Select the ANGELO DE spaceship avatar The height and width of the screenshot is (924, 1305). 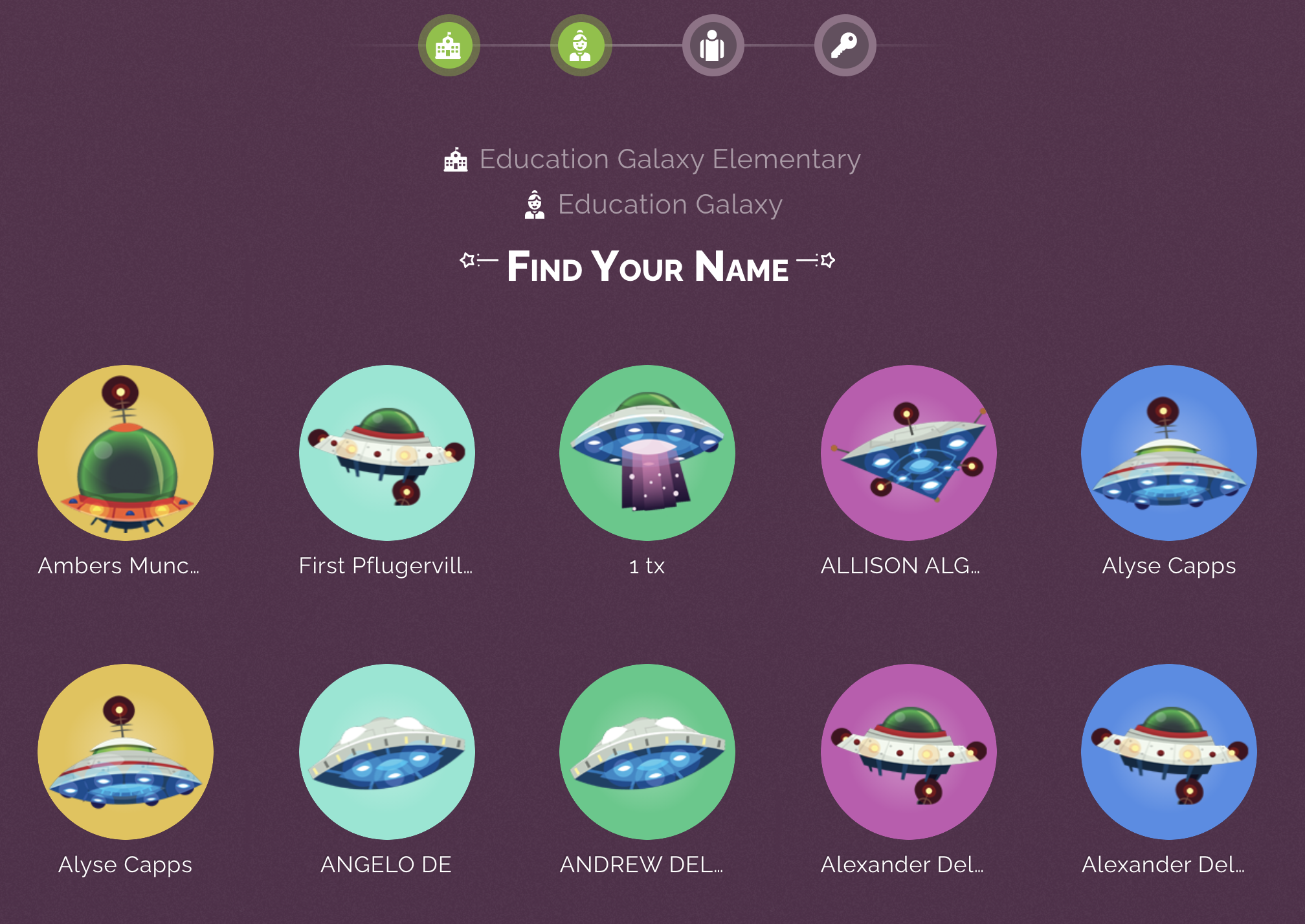tap(387, 752)
